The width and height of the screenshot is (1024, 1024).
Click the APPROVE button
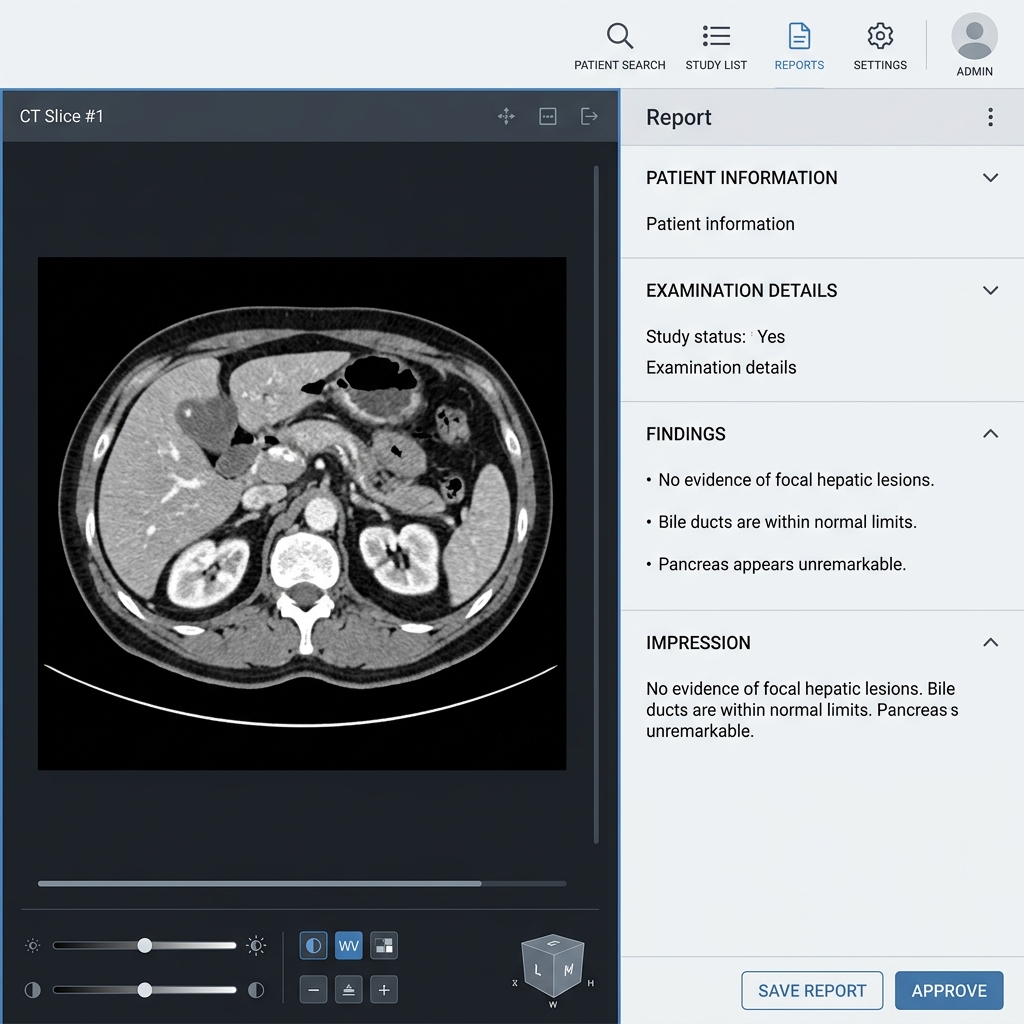[x=949, y=990]
